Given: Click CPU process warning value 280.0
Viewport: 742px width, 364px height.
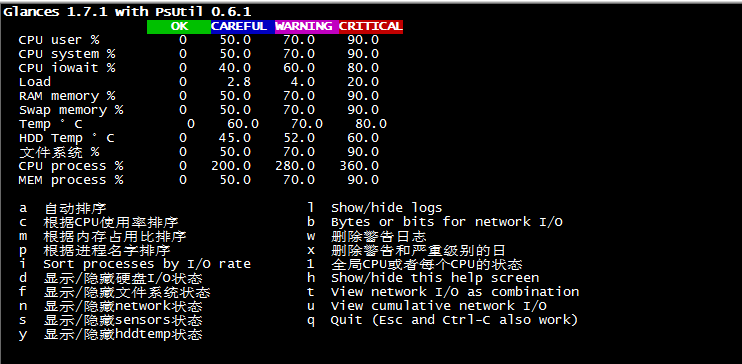Looking at the screenshot, I should pyautogui.click(x=295, y=166).
